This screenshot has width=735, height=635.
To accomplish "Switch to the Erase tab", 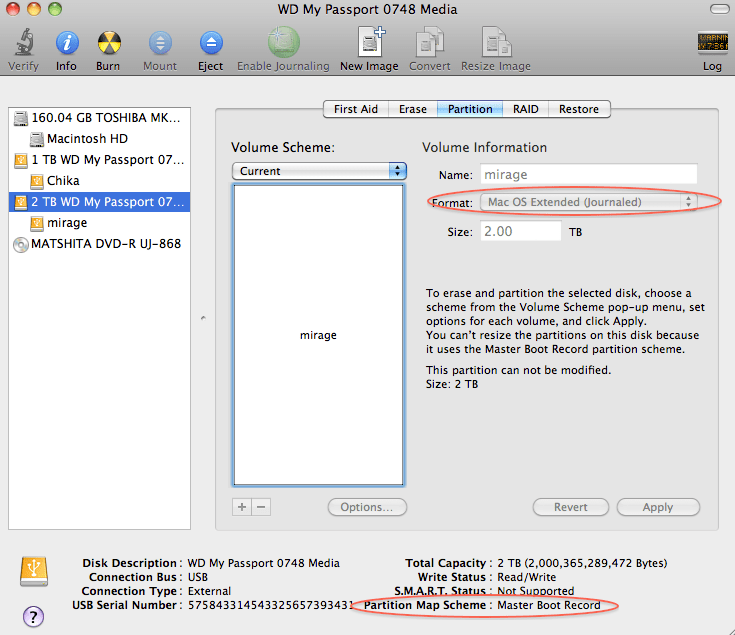I will [x=412, y=109].
